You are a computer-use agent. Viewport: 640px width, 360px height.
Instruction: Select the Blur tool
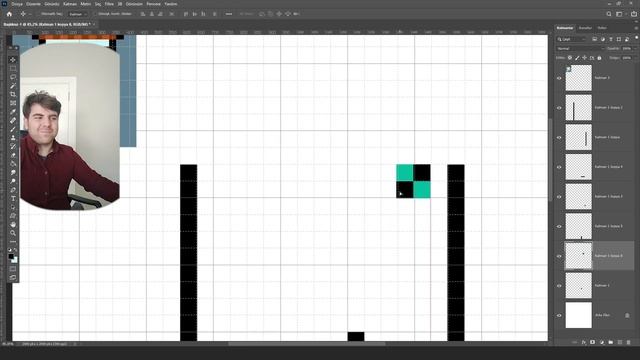coord(13,172)
